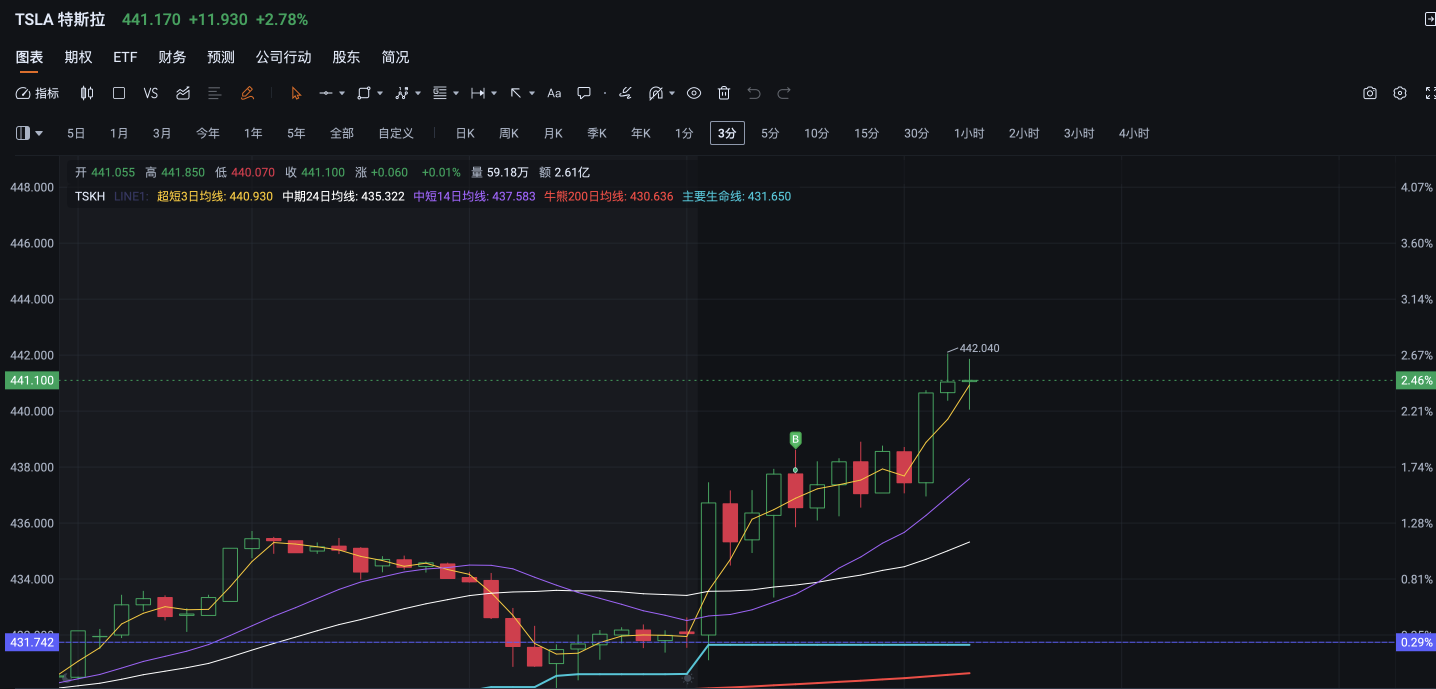Image resolution: width=1436 pixels, height=689 pixels.
Task: Expand the chart layout dropdown
Action: tap(30, 133)
